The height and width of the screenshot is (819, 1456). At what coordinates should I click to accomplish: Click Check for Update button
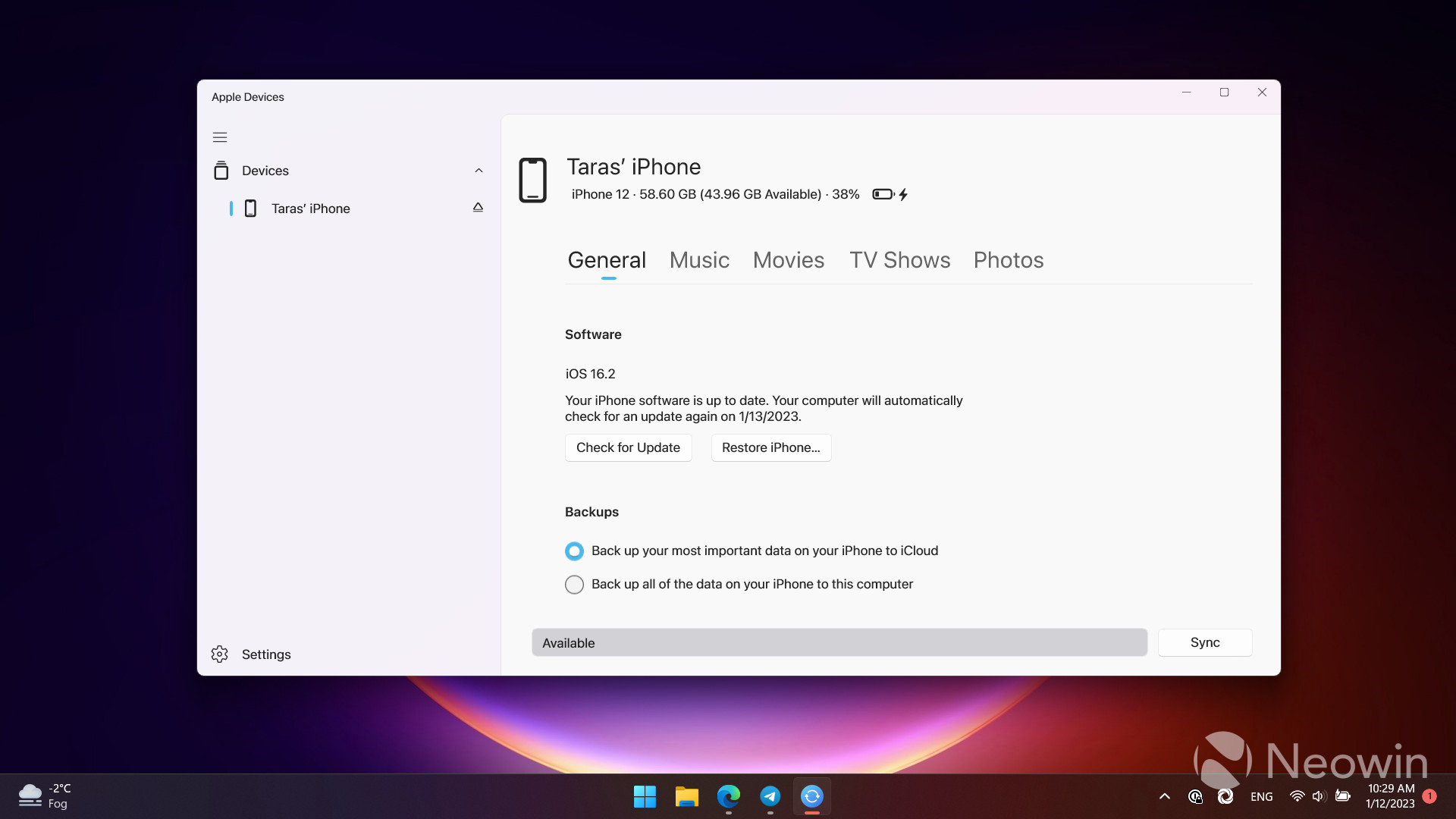tap(628, 447)
